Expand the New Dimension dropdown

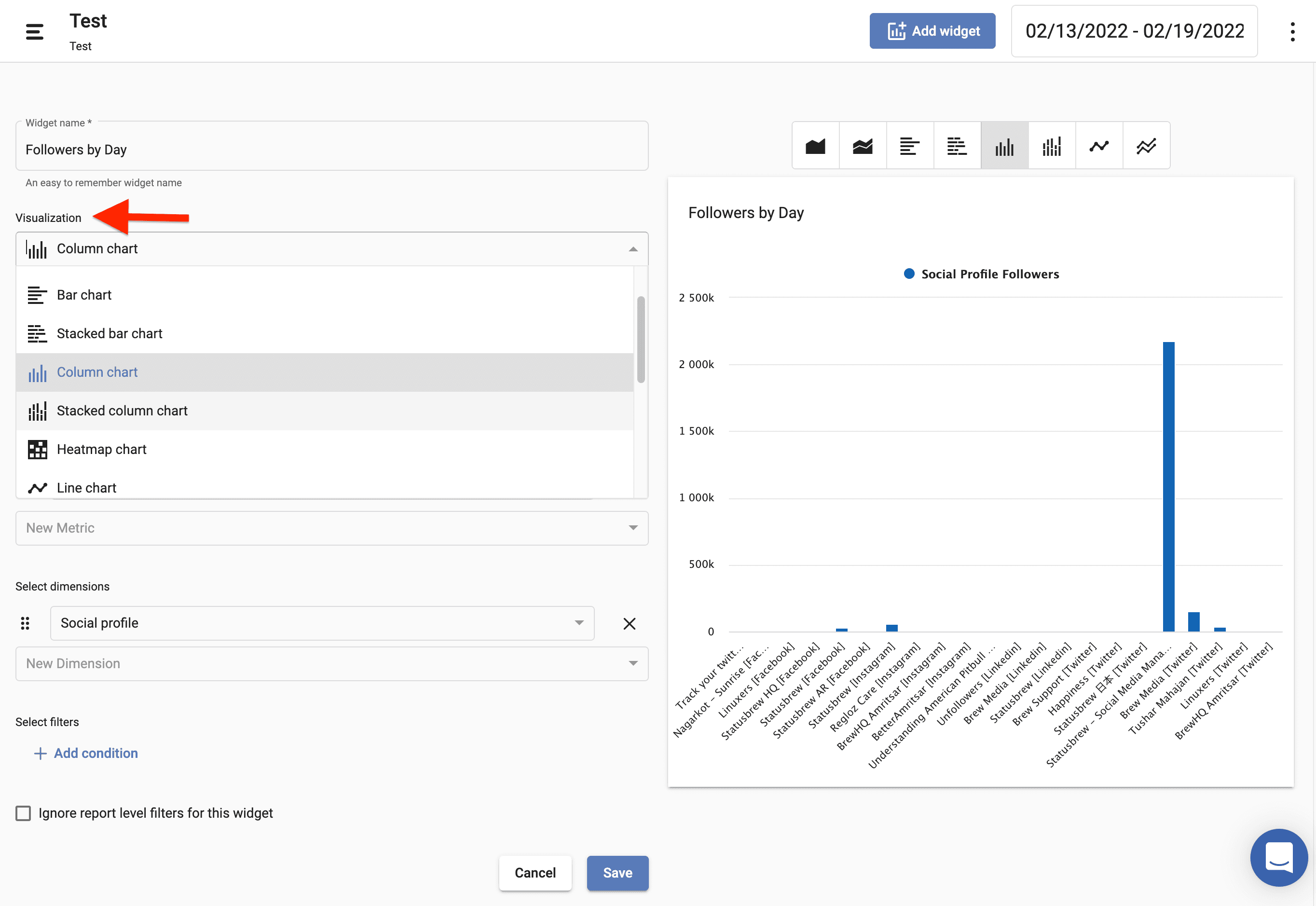pos(331,664)
